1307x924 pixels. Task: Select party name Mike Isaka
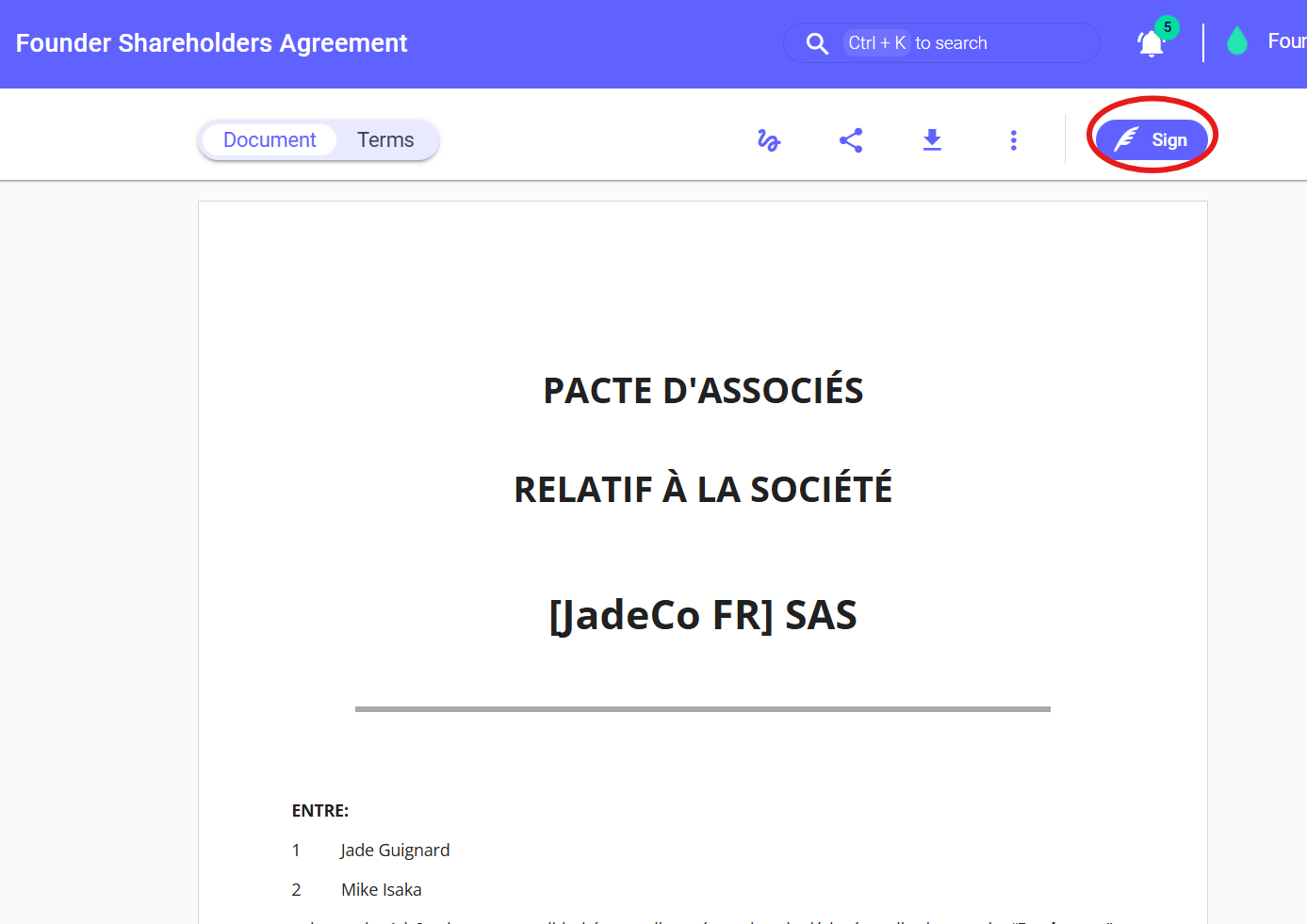[381, 890]
